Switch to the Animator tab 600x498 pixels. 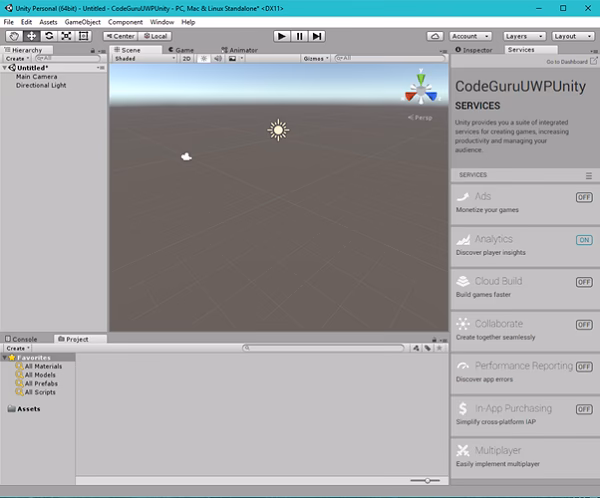239,50
